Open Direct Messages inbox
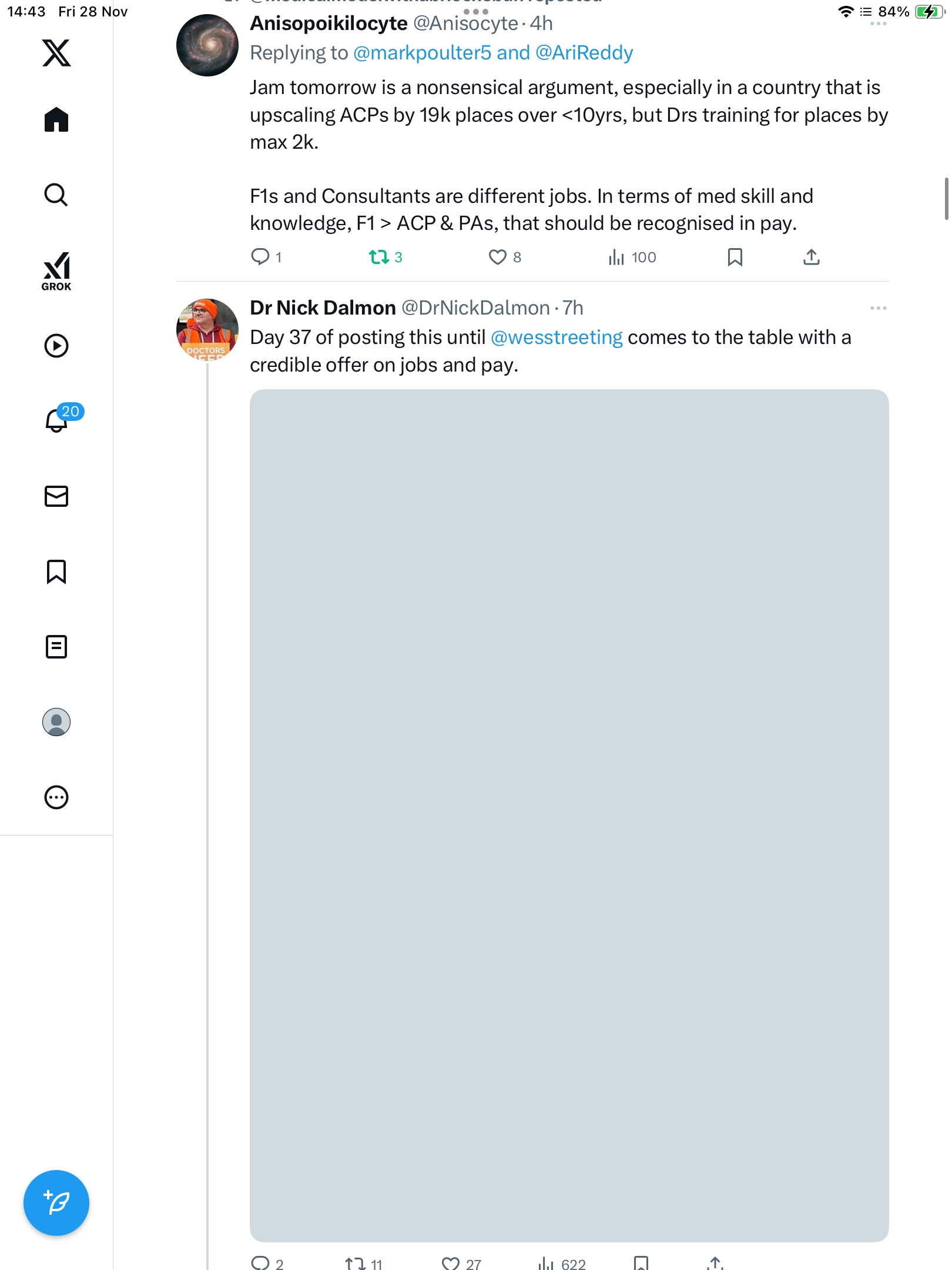 coord(56,496)
